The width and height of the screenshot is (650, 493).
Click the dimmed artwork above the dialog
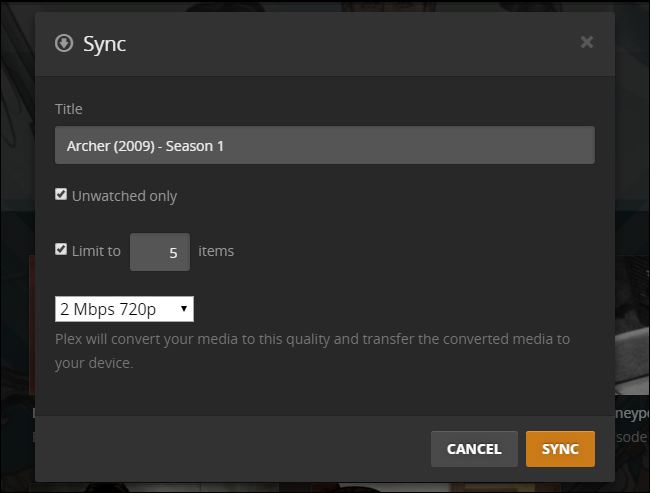(x=325, y=6)
